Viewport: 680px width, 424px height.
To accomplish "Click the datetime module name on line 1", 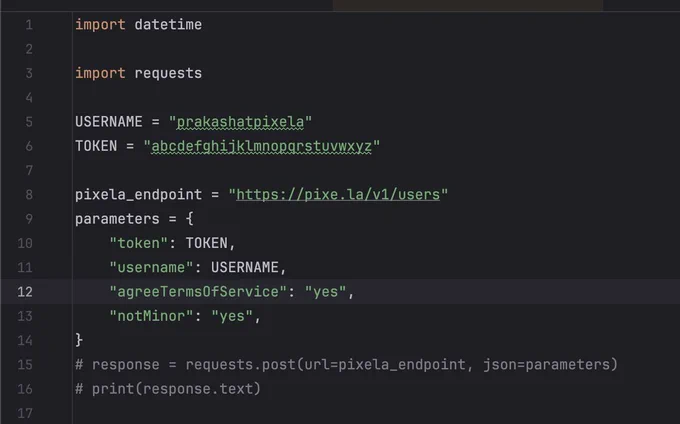I will coord(168,25).
